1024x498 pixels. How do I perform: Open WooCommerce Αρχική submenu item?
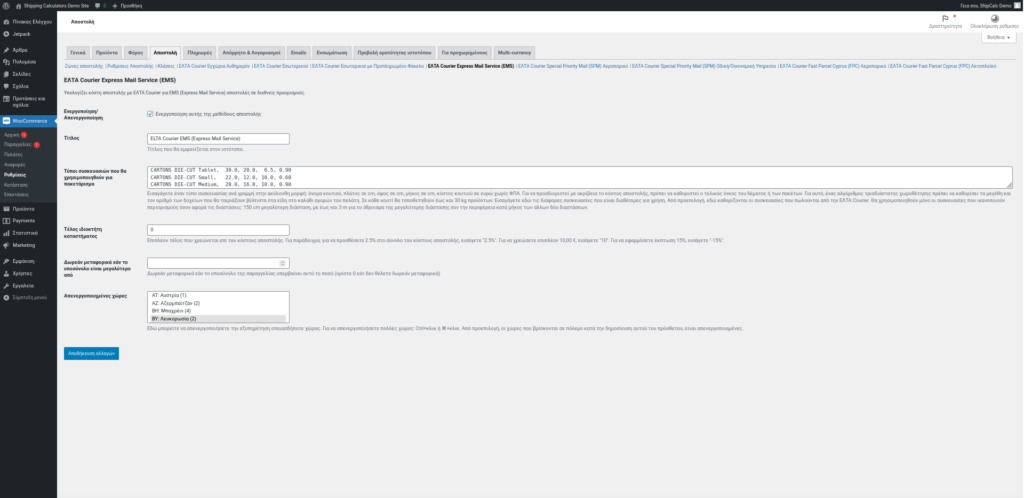tap(12, 134)
